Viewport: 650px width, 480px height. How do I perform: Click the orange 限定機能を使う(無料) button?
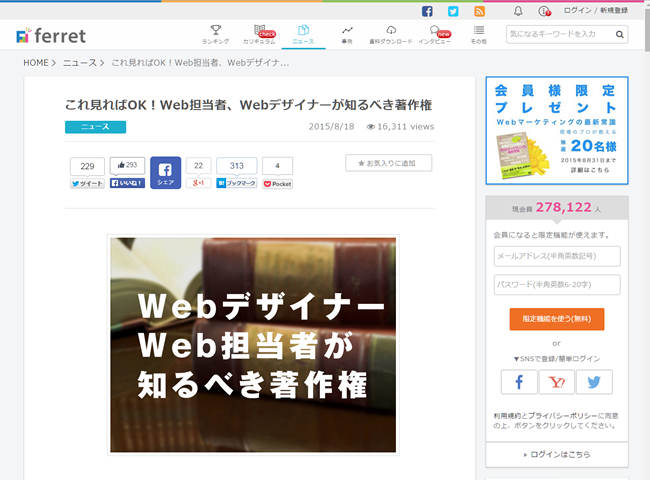[x=556, y=319]
